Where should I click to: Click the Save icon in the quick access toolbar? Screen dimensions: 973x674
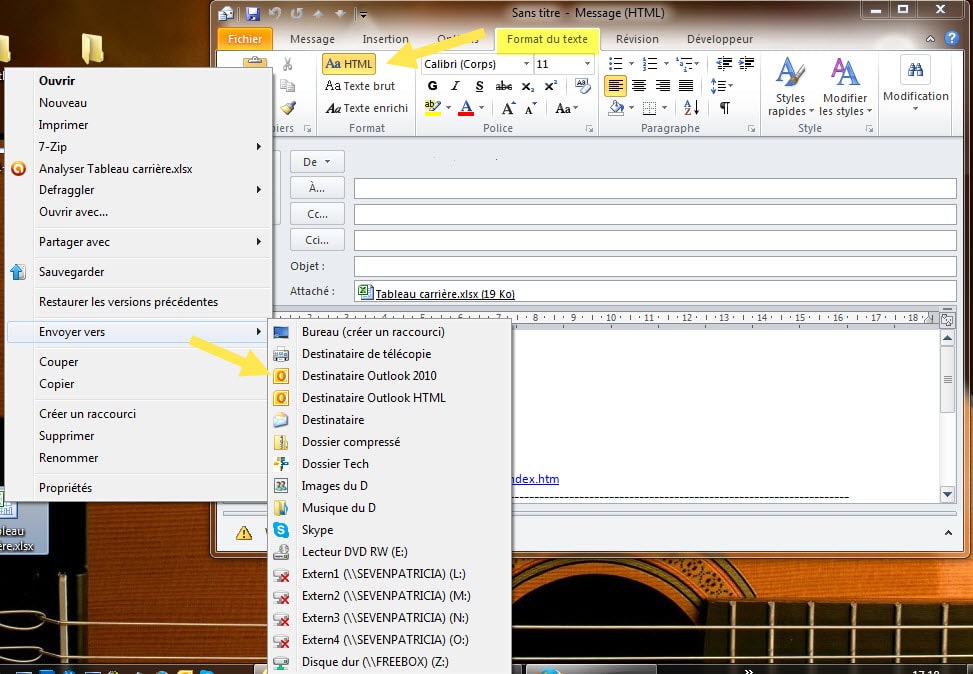[252, 13]
